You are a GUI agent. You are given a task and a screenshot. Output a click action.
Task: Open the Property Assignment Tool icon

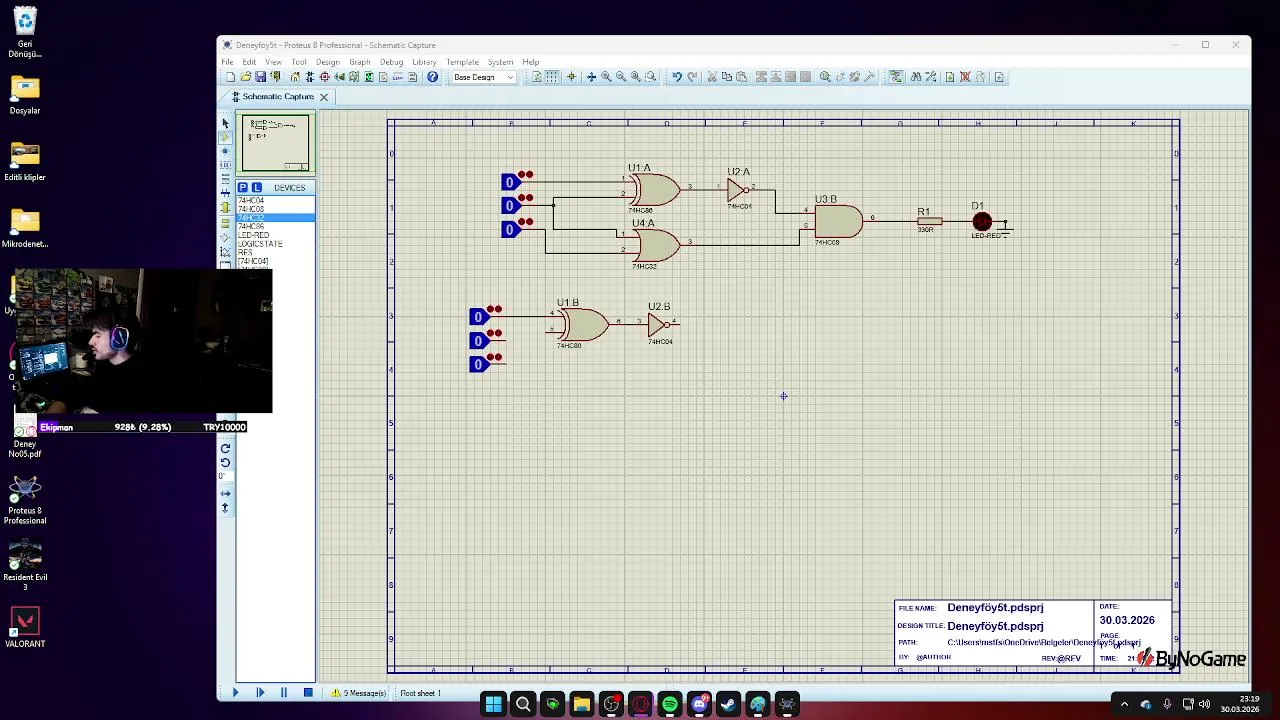931,77
